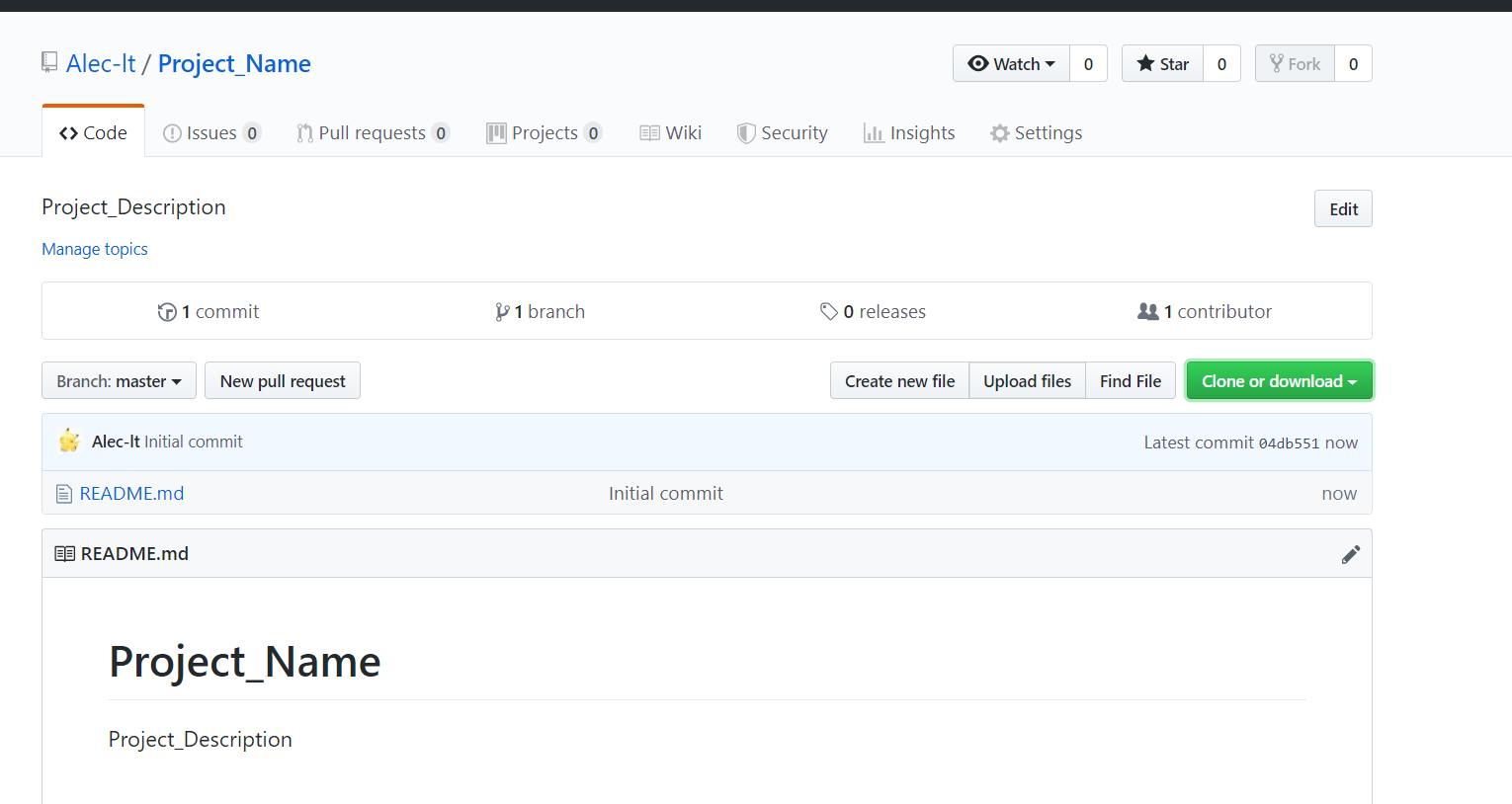Click the Project_Description text in the README body
Viewport: 1512px width, 804px height.
click(x=201, y=740)
